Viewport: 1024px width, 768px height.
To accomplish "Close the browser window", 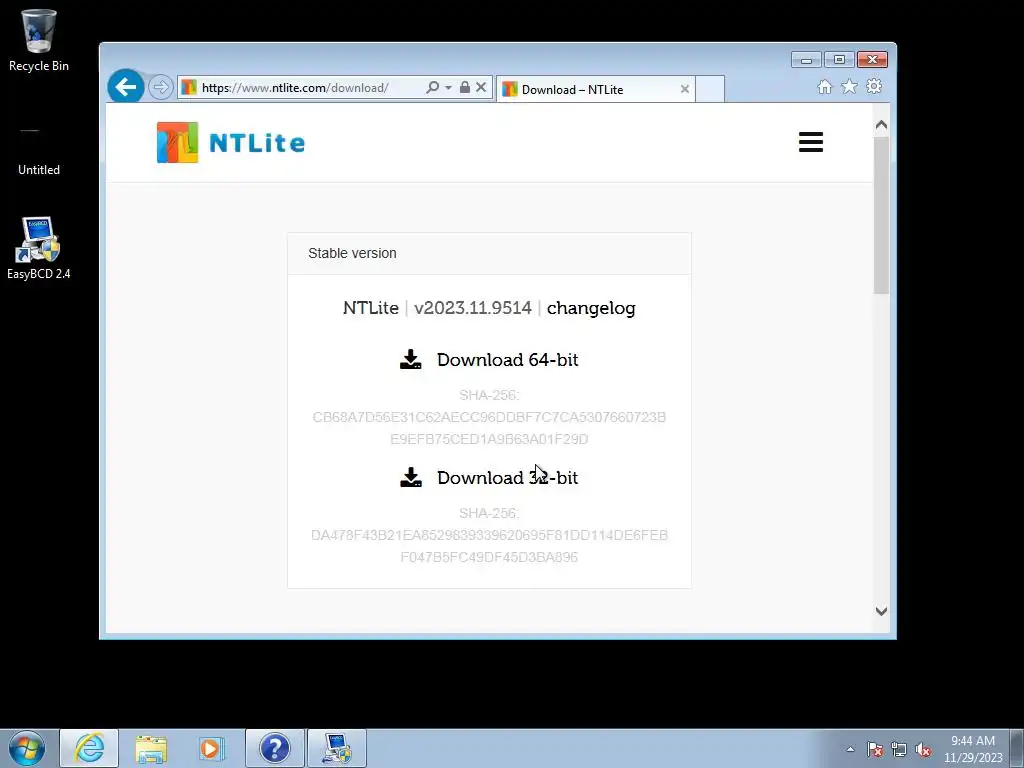I will coord(872,60).
